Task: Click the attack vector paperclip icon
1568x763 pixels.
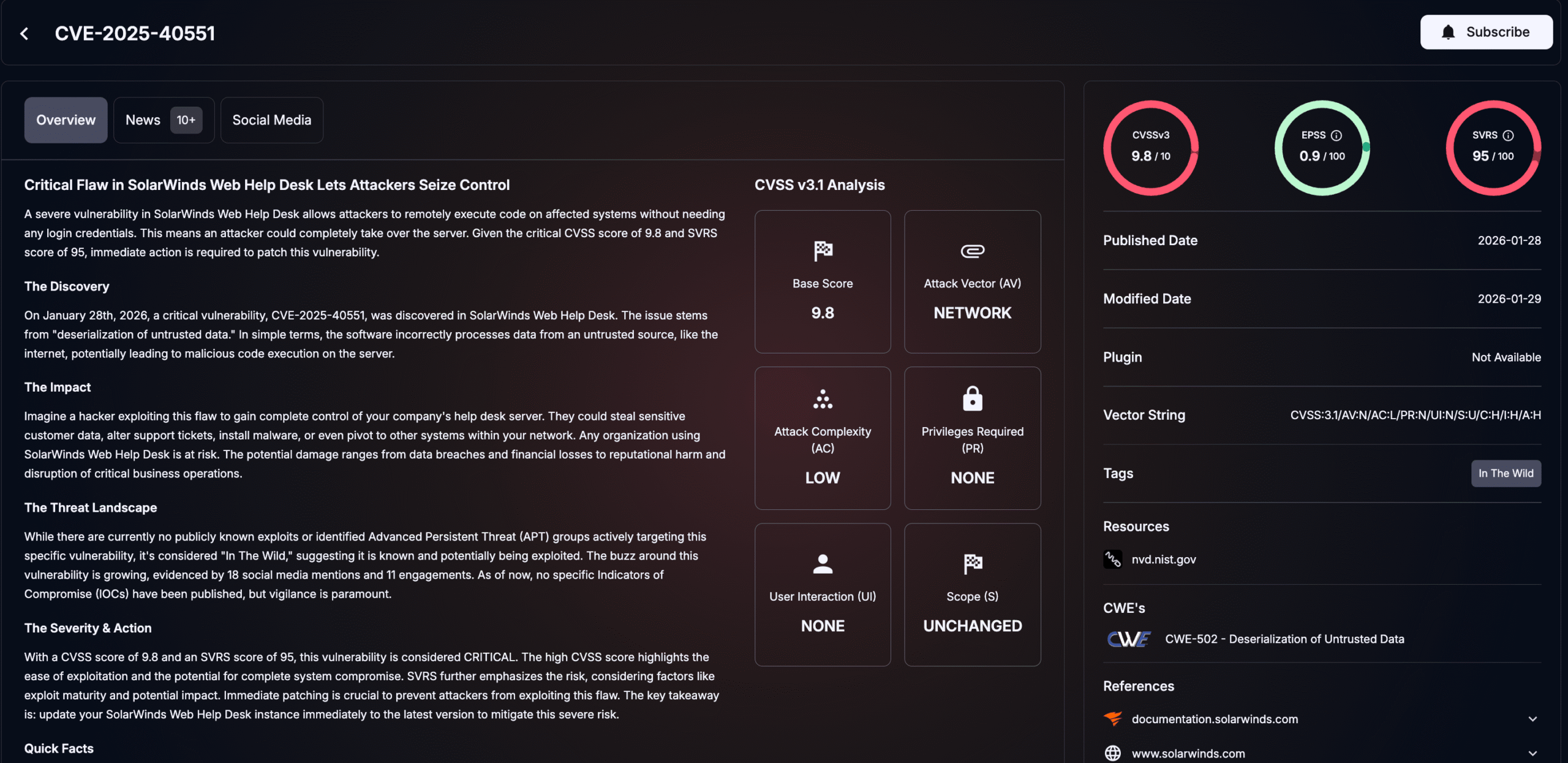Action: tap(972, 251)
